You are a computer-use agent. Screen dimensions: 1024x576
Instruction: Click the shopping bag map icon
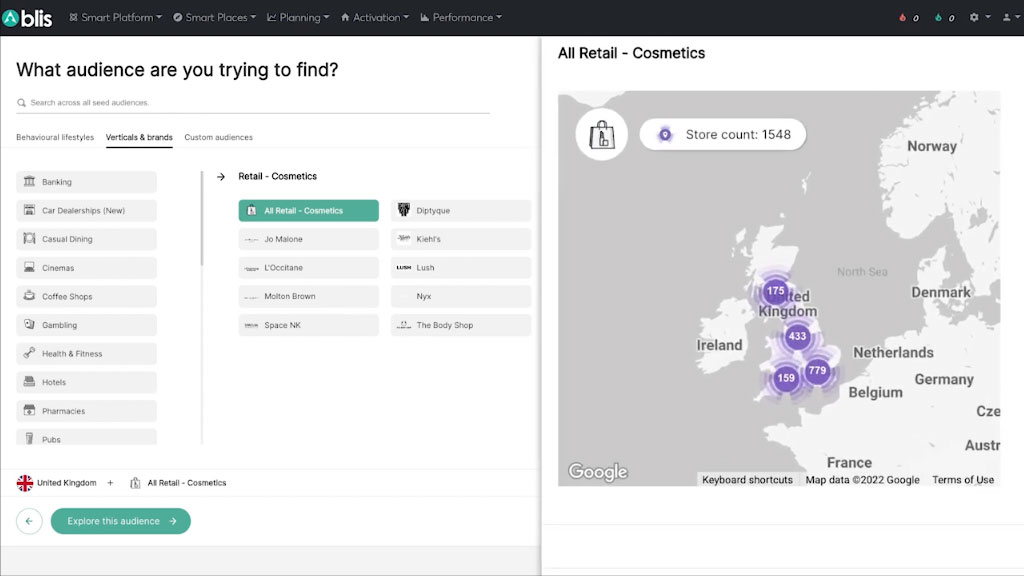click(601, 135)
